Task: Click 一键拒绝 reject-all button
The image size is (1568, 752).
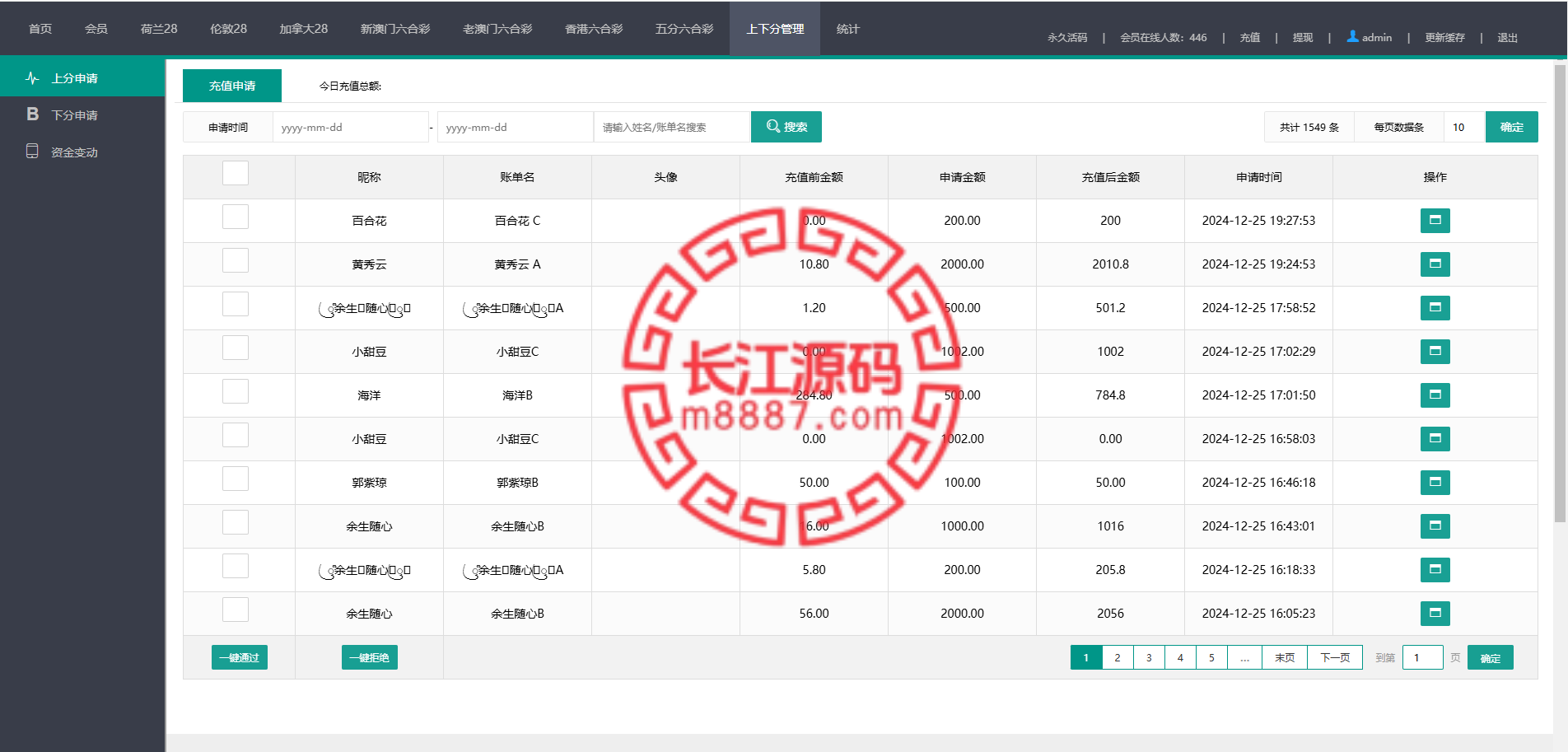Action: coord(370,657)
